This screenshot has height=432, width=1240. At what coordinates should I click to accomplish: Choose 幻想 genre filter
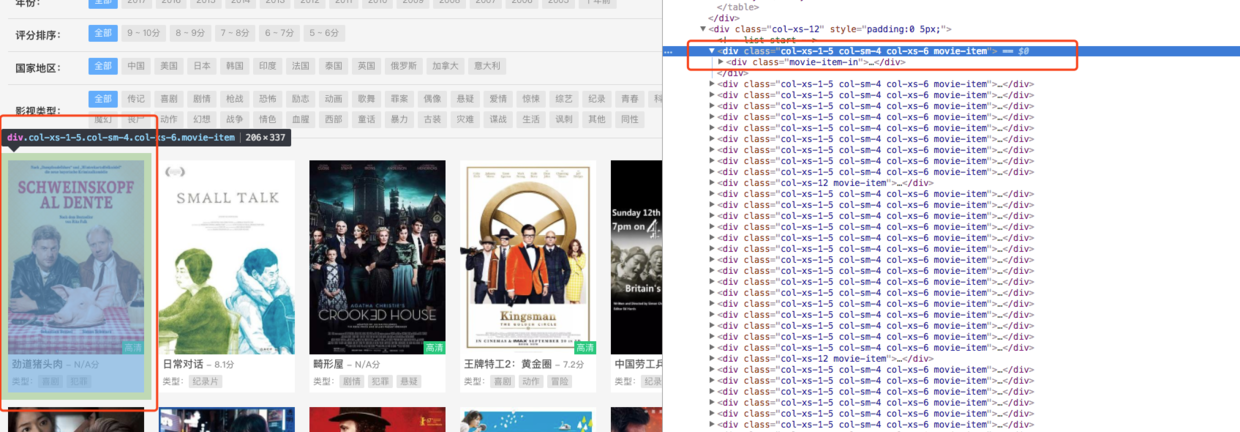tap(202, 119)
